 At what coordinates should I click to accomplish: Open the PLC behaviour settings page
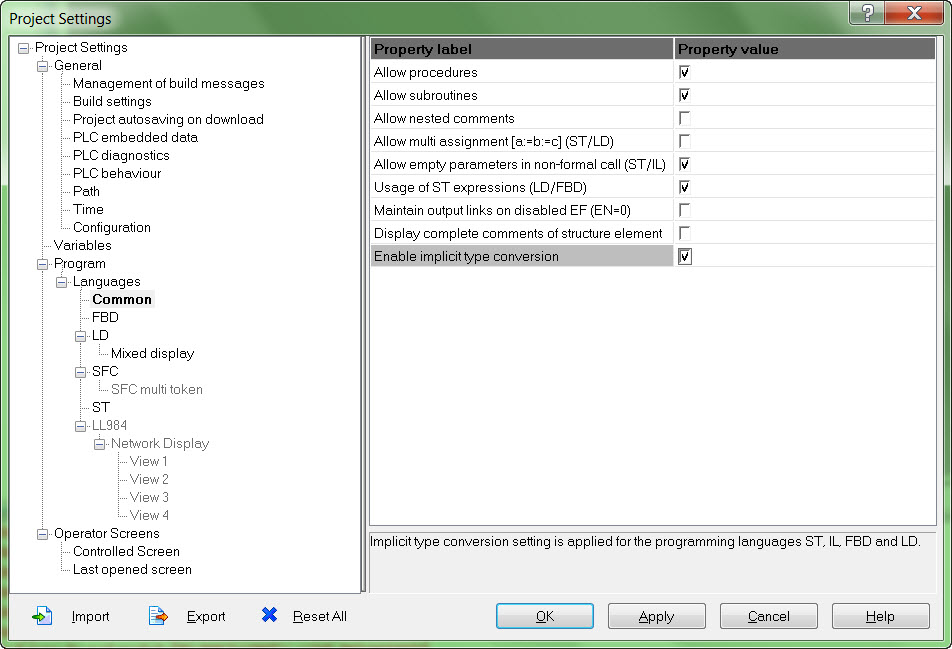pyautogui.click(x=117, y=173)
